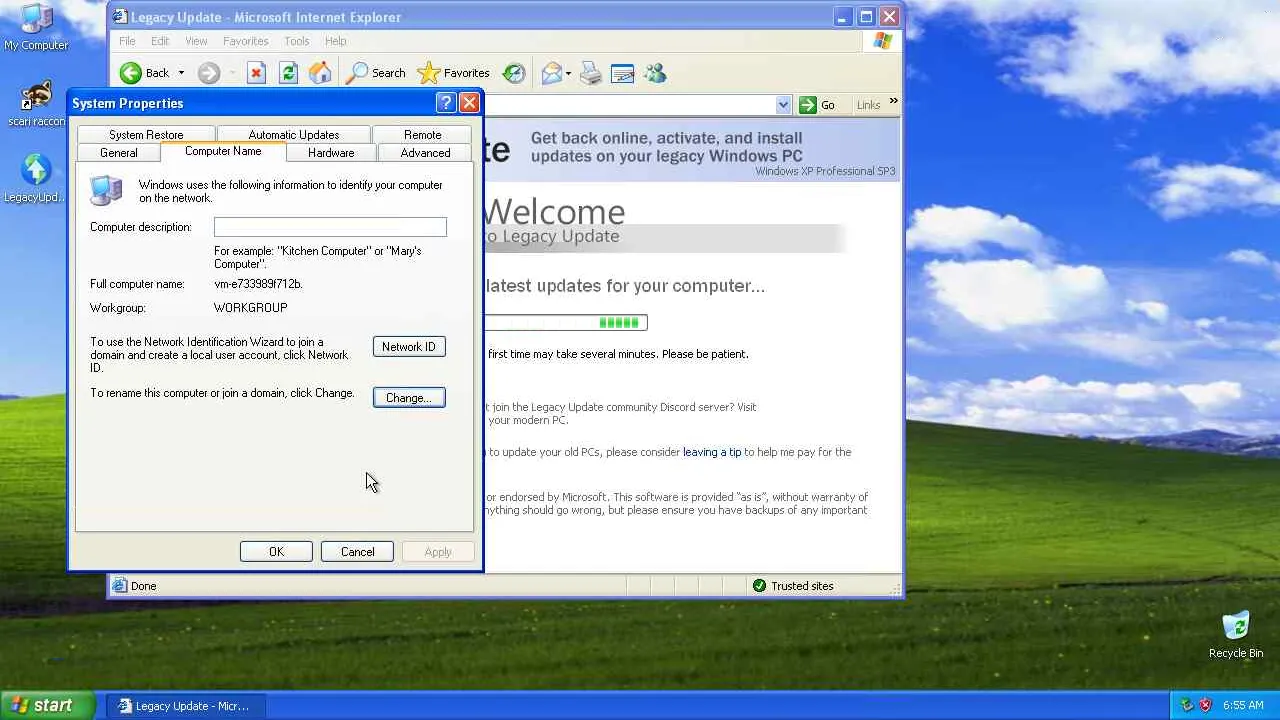Select the Computer Name tab
Screen dimensions: 1280x720
pos(223,151)
